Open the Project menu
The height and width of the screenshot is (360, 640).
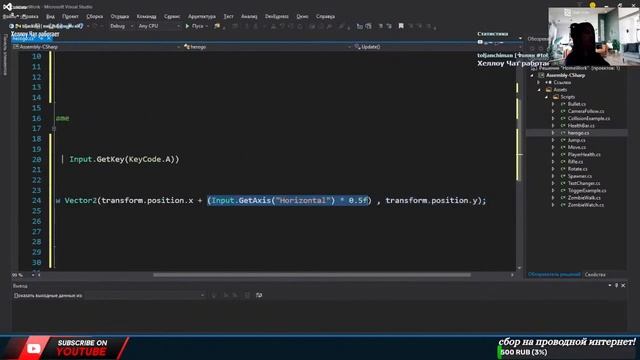70,16
